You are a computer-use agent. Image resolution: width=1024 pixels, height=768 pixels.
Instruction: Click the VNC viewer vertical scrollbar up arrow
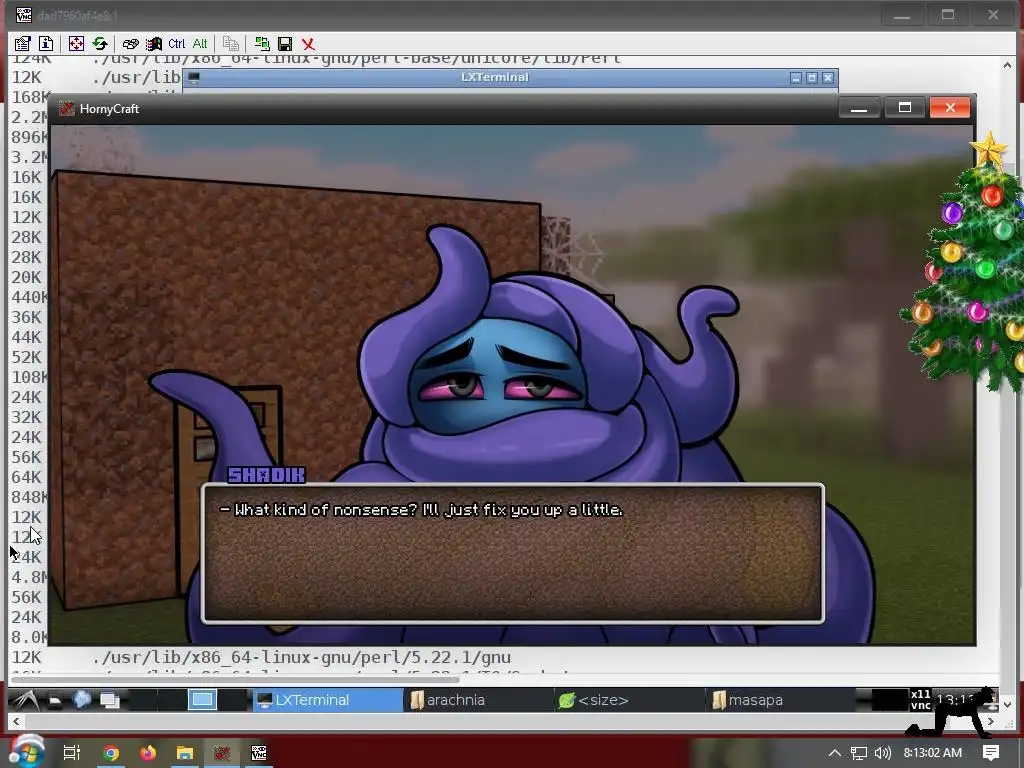(x=1008, y=65)
